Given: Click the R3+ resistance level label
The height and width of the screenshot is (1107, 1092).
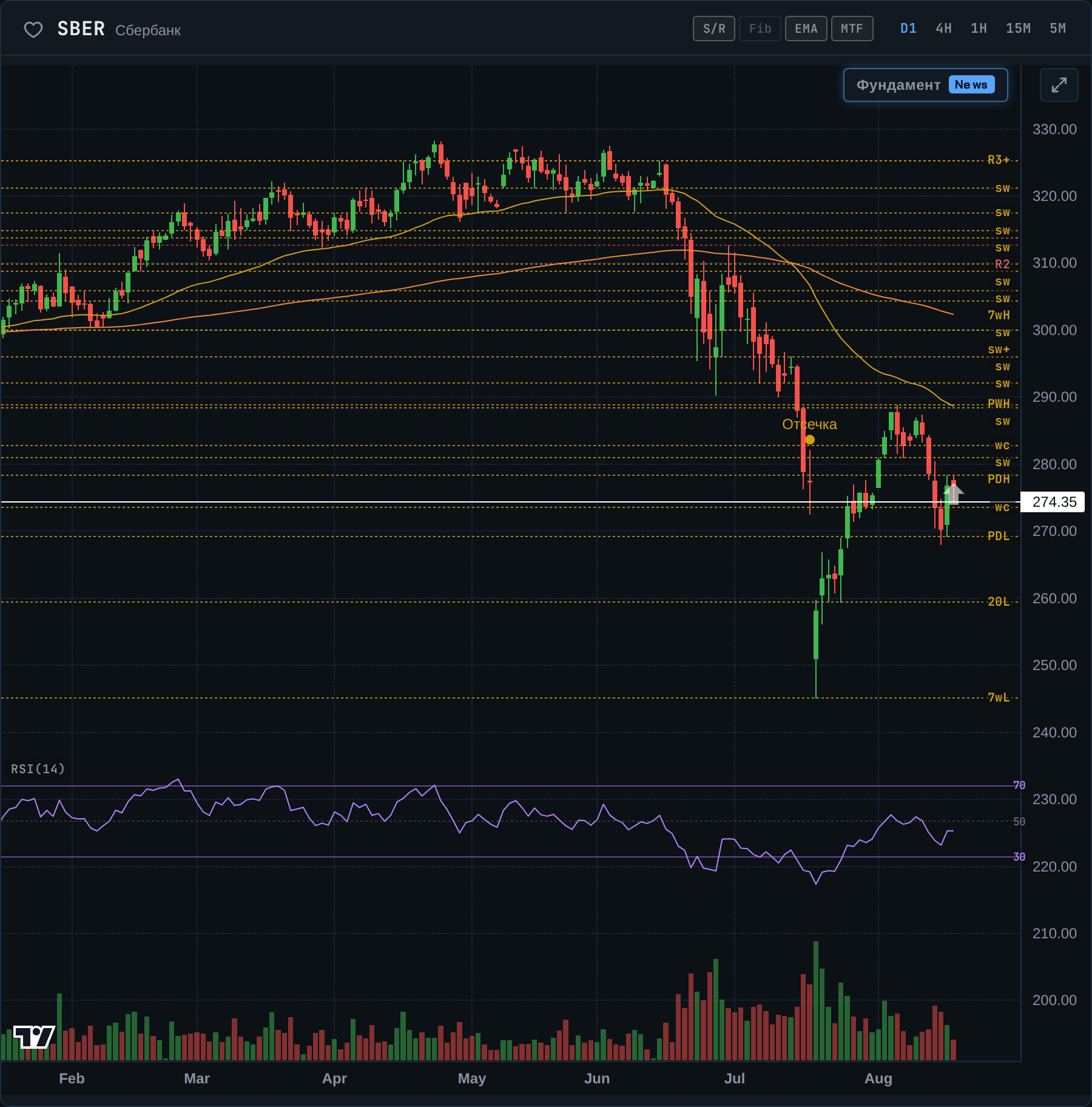Looking at the screenshot, I should (x=999, y=160).
